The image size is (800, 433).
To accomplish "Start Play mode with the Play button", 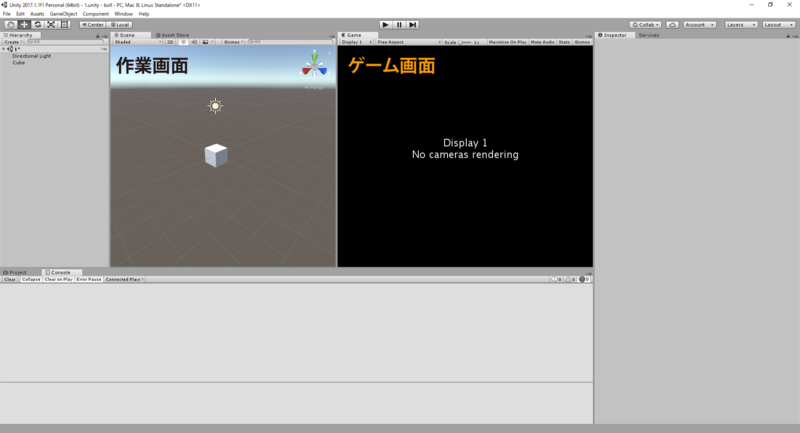I will (x=386, y=24).
